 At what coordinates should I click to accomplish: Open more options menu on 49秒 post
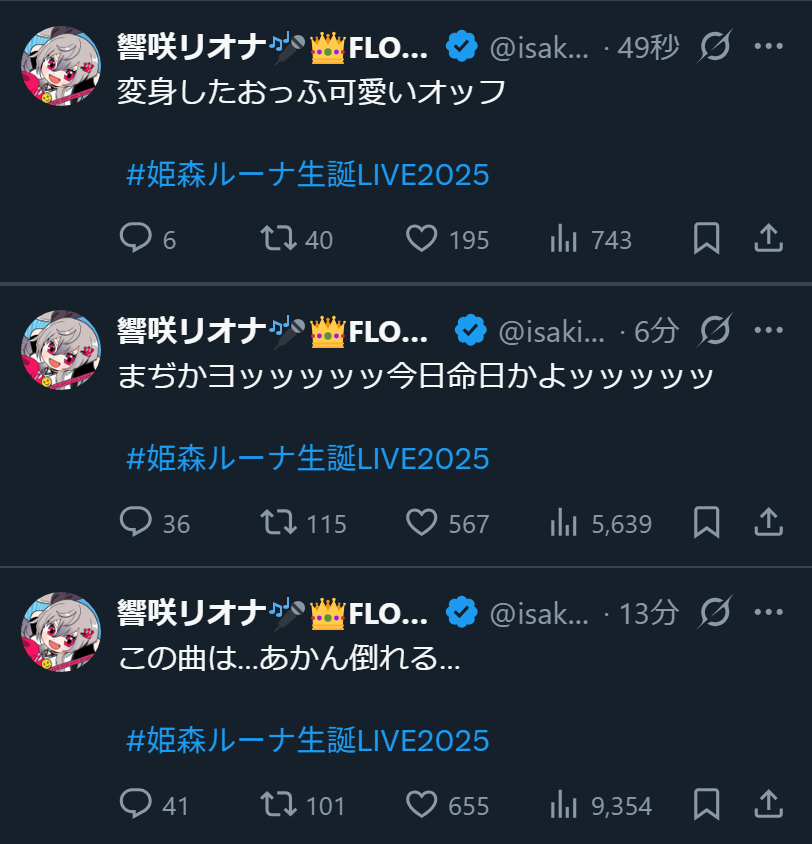pos(768,46)
